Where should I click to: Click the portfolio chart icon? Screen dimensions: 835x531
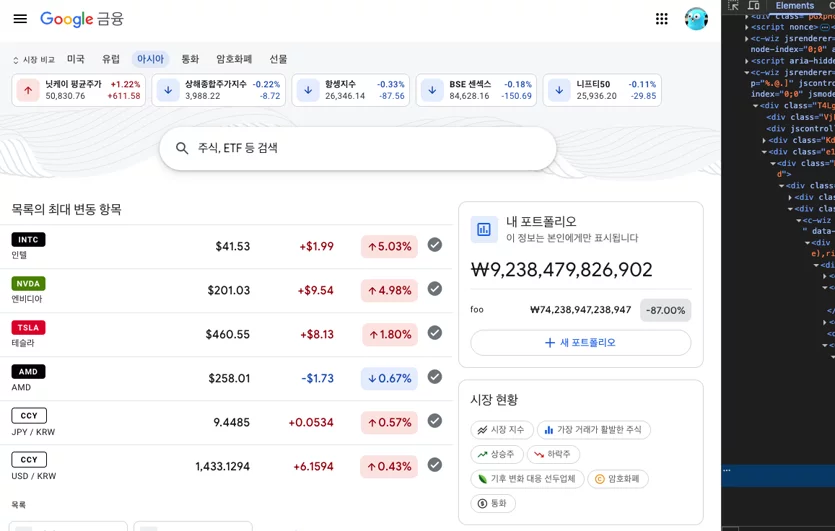[x=484, y=230]
